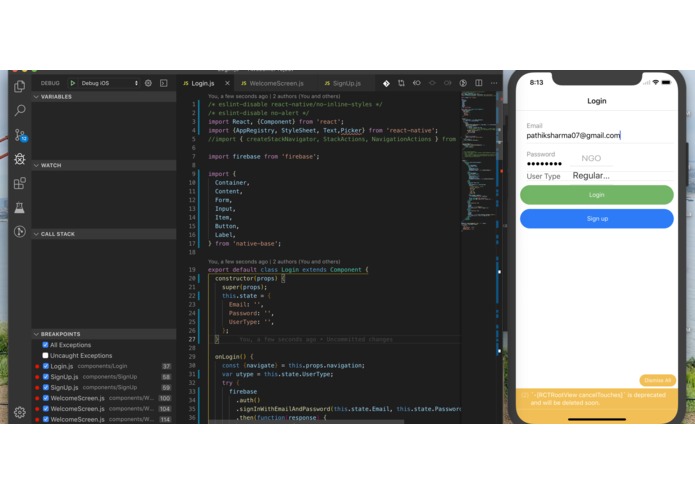Click the simulator battery icon
The image size is (695, 494).
(666, 82)
